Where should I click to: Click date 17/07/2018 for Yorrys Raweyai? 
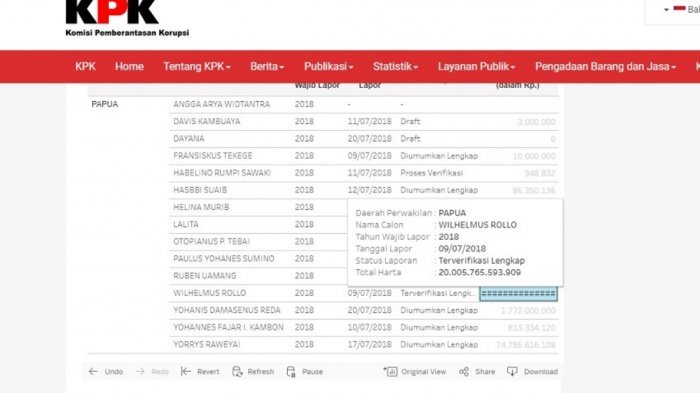click(370, 344)
